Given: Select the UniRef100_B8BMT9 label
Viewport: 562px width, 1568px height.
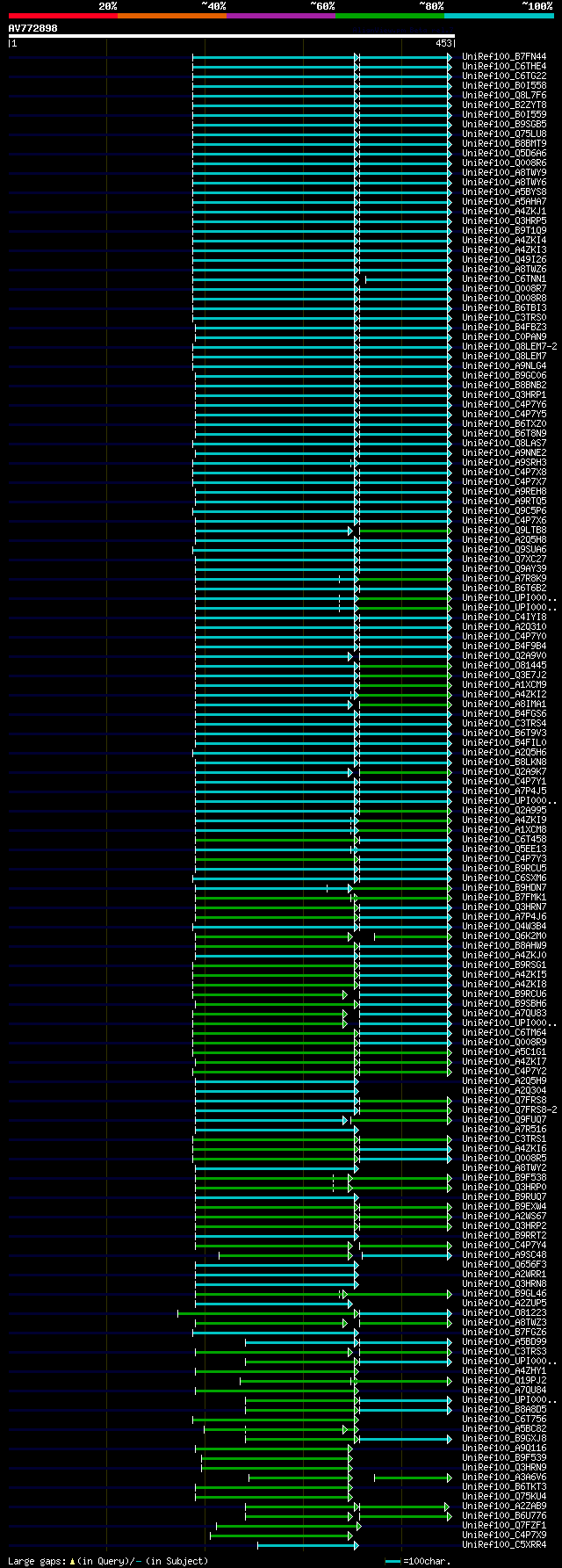Looking at the screenshot, I should click(504, 143).
